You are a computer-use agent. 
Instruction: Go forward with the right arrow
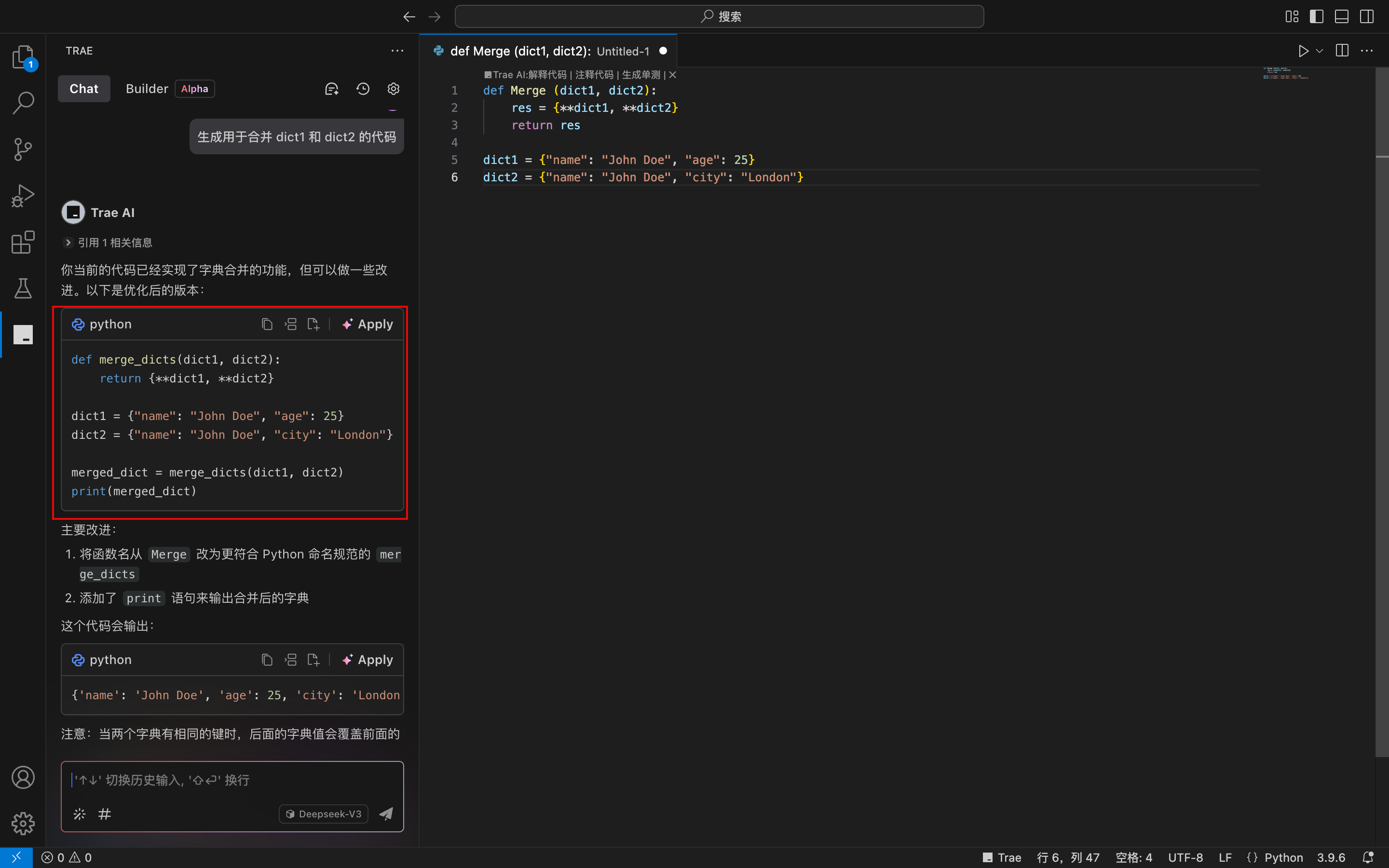tap(435, 17)
